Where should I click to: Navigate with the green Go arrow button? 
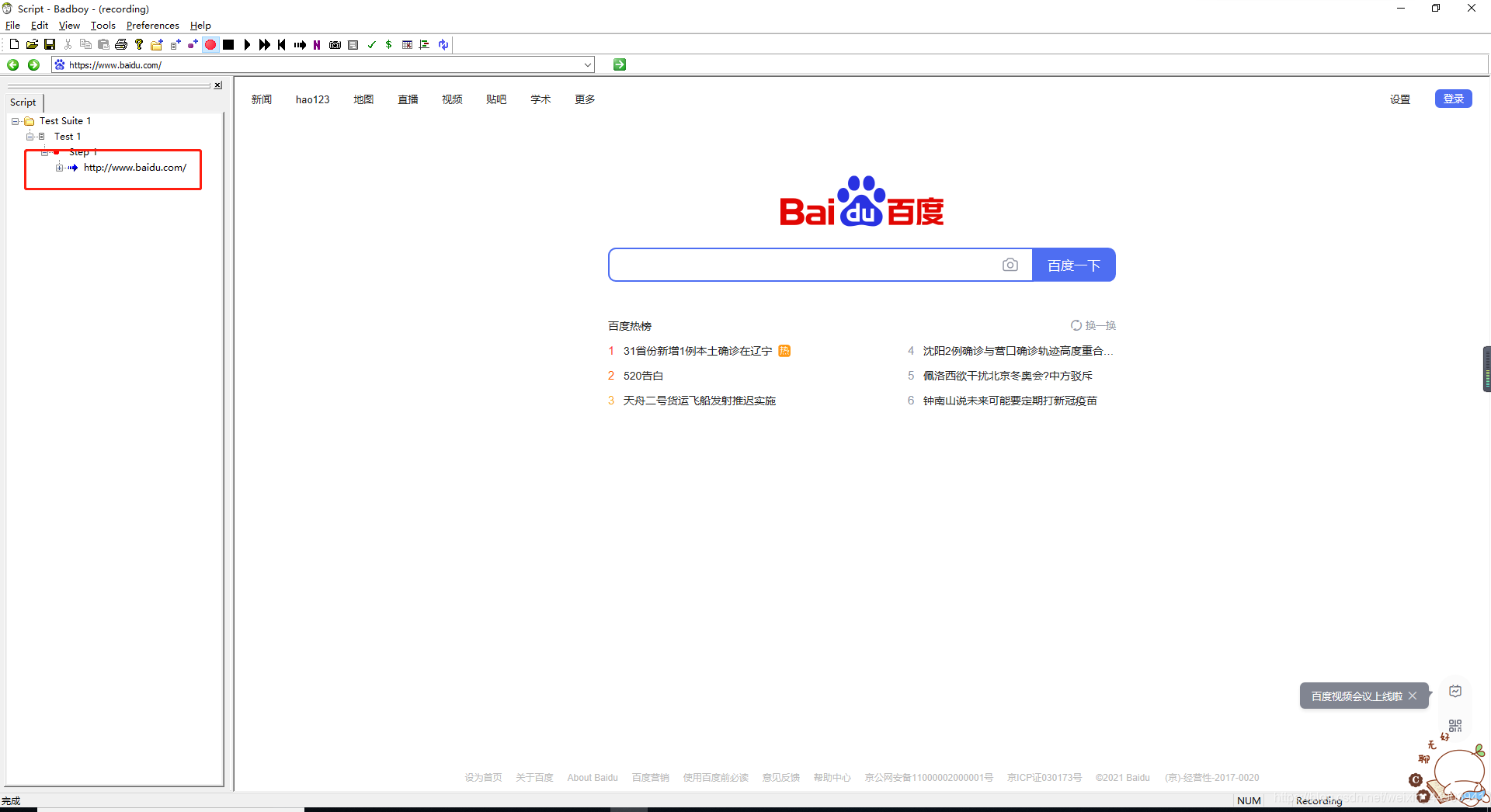pos(620,65)
